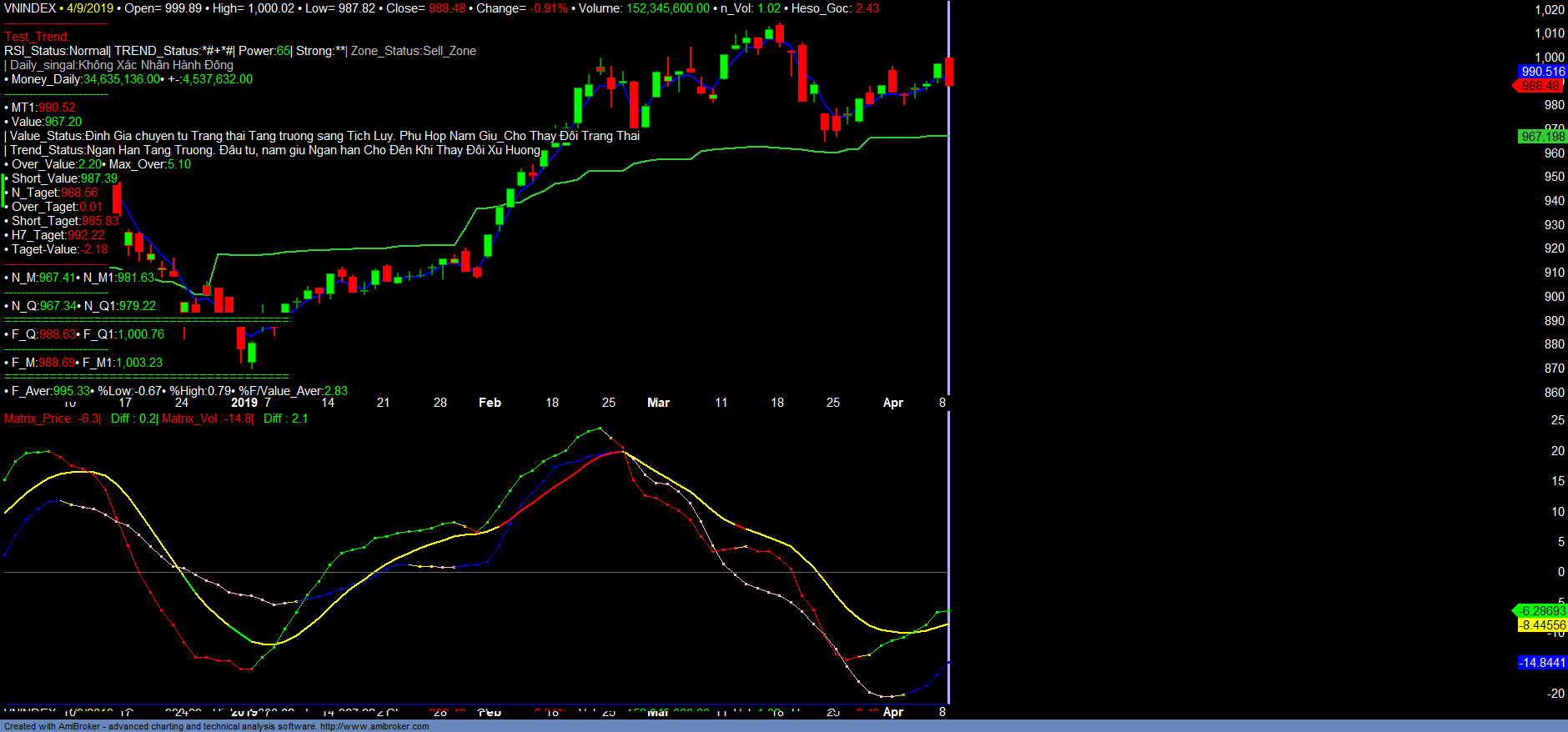Viewport: 1568px width, 732px height.
Task: Click the red 988.48 close price tag
Action: tap(1540, 86)
